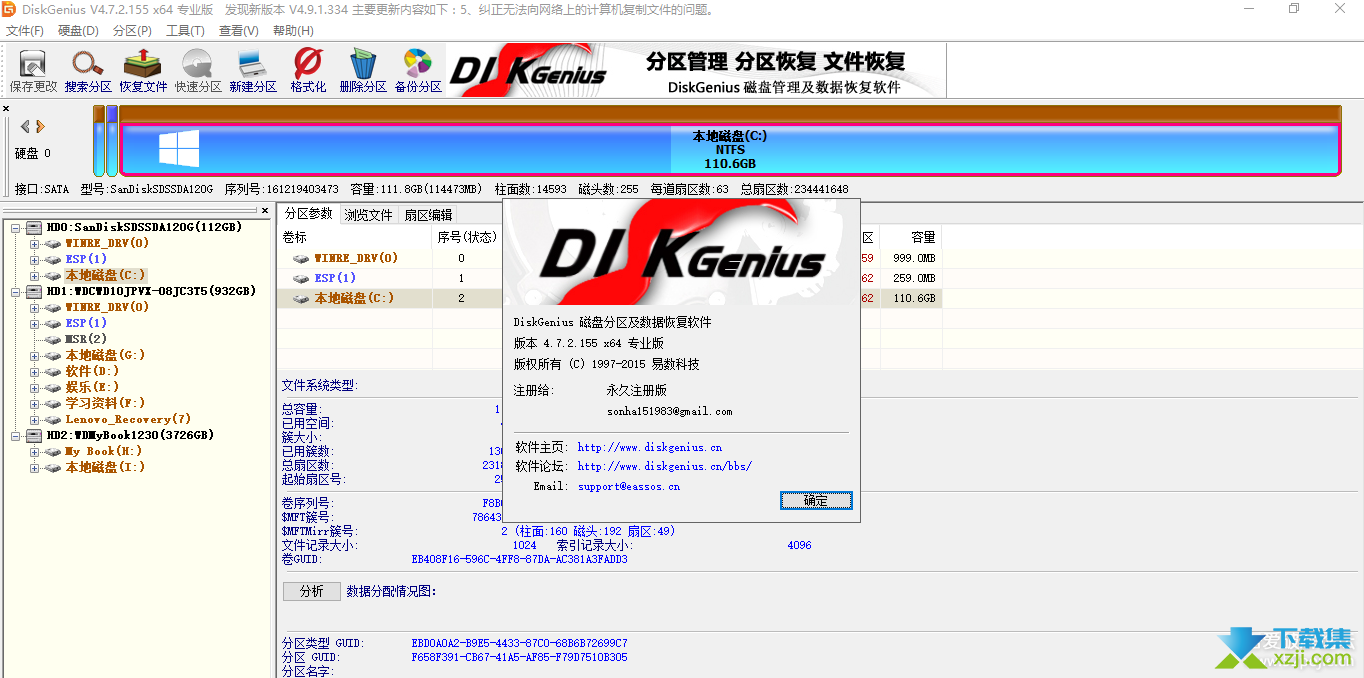Viewport: 1364px width, 678px height.
Task: Click the DiskGenius app icon in title bar
Action: click(x=10, y=9)
